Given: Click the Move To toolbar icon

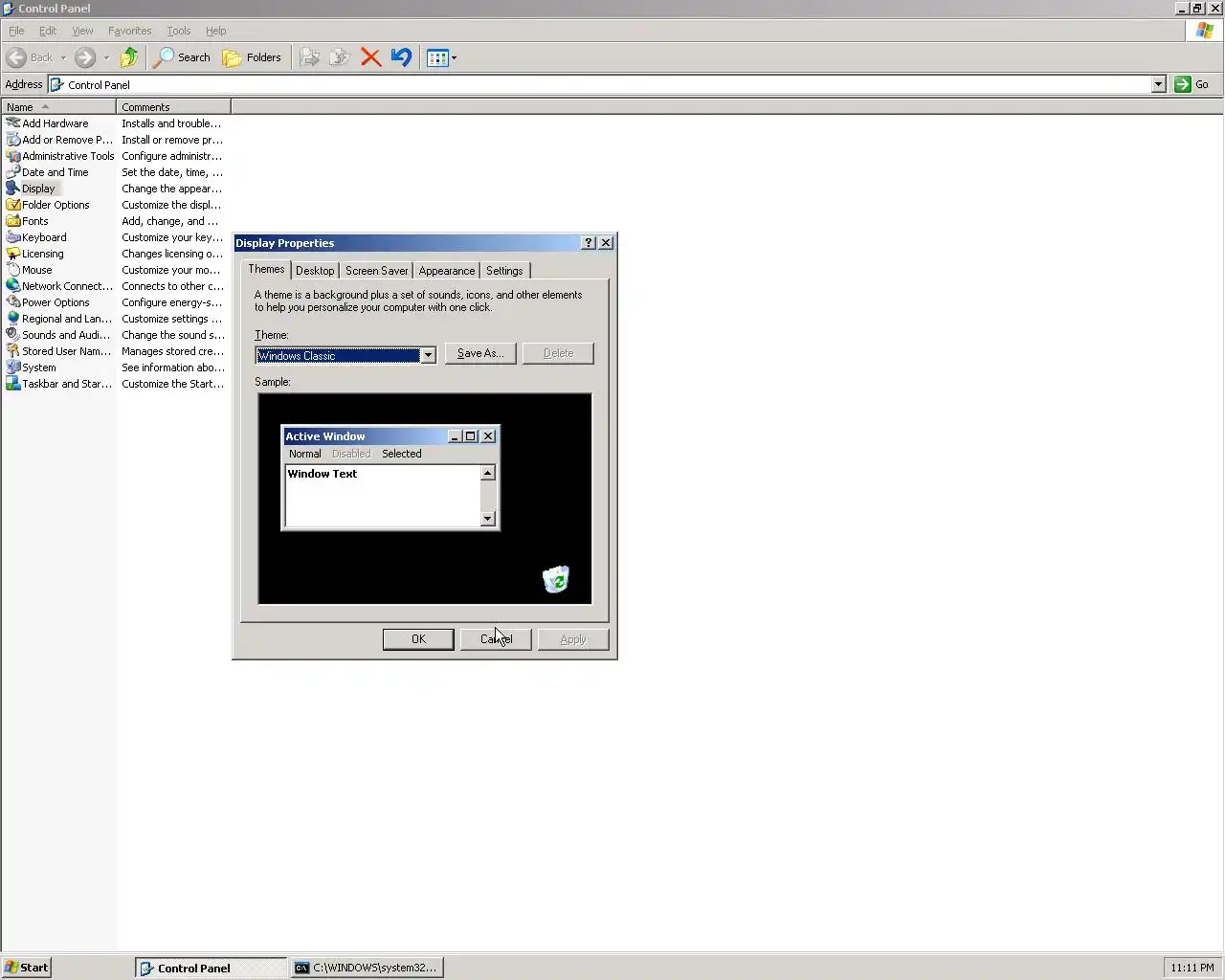Looking at the screenshot, I should click(309, 57).
